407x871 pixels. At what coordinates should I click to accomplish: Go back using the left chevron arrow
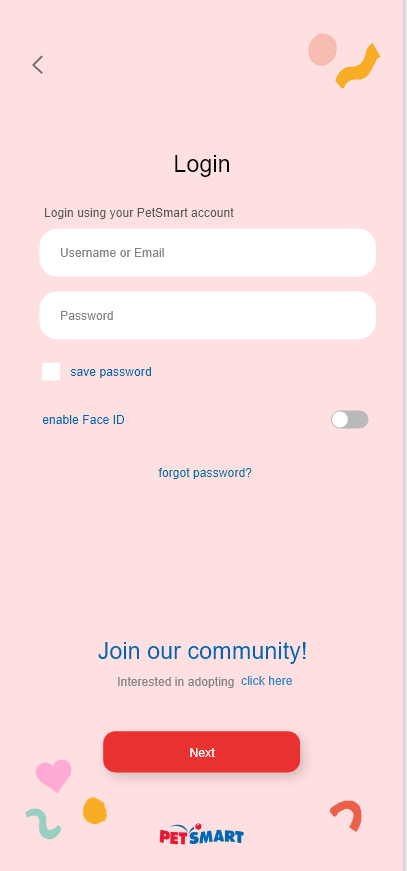coord(37,65)
